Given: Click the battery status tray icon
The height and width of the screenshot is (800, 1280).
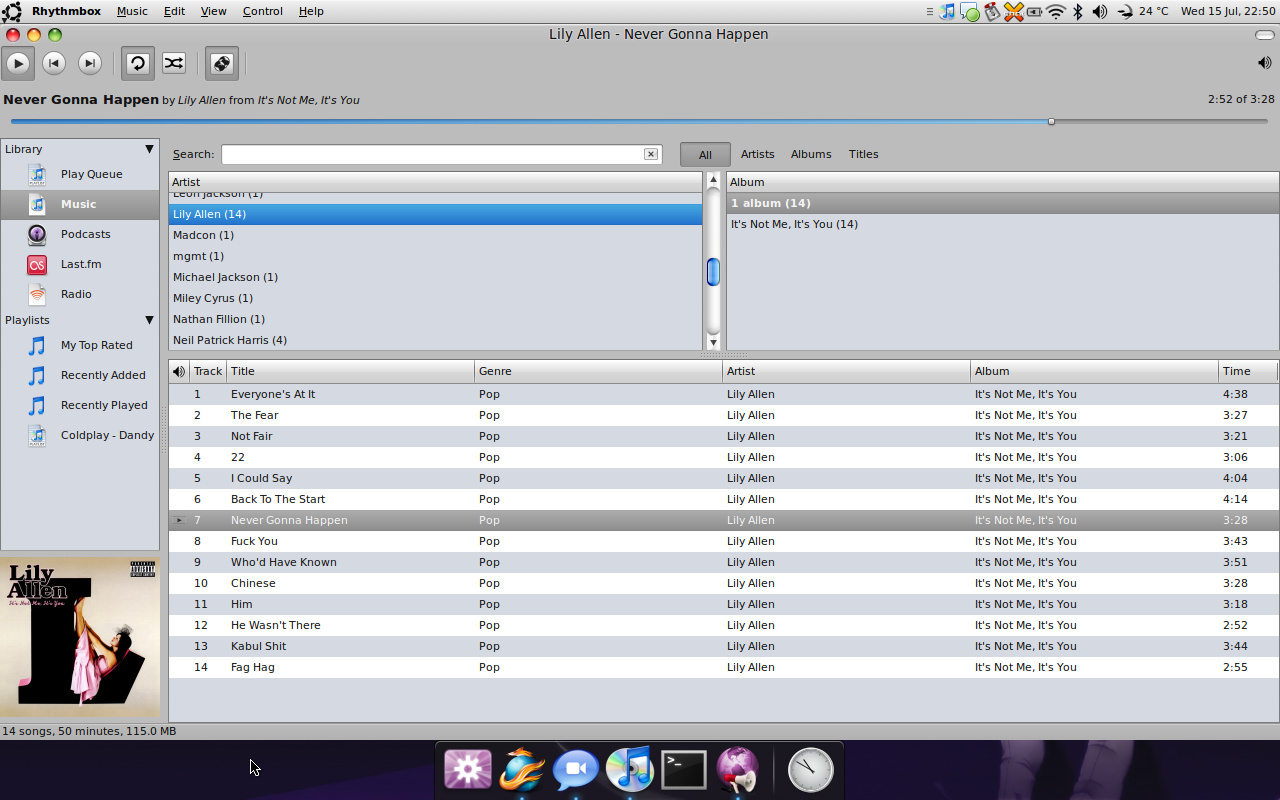Looking at the screenshot, I should click(1034, 12).
